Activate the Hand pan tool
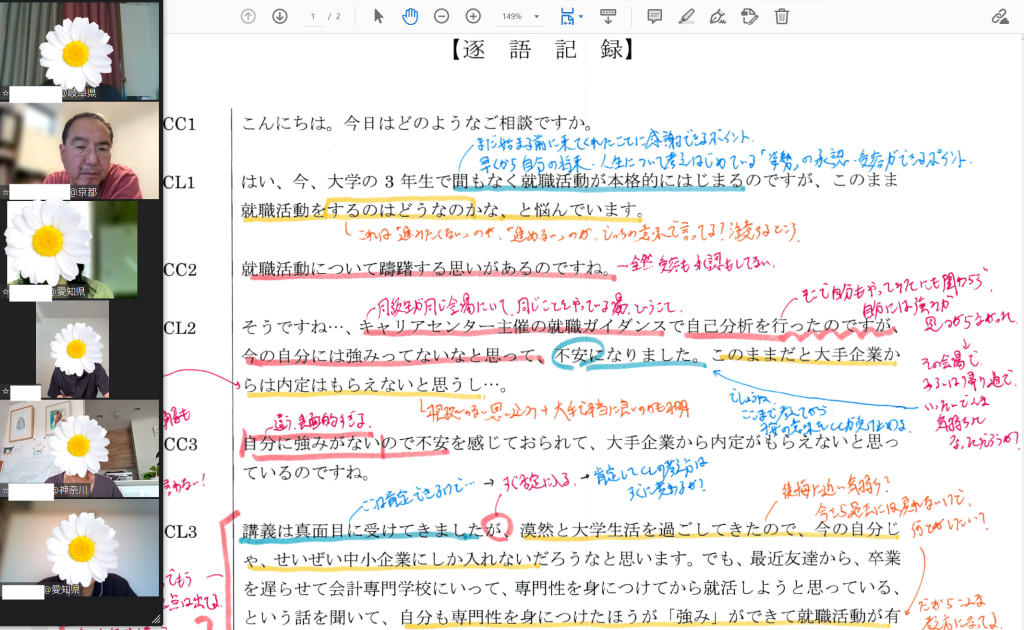 click(409, 16)
